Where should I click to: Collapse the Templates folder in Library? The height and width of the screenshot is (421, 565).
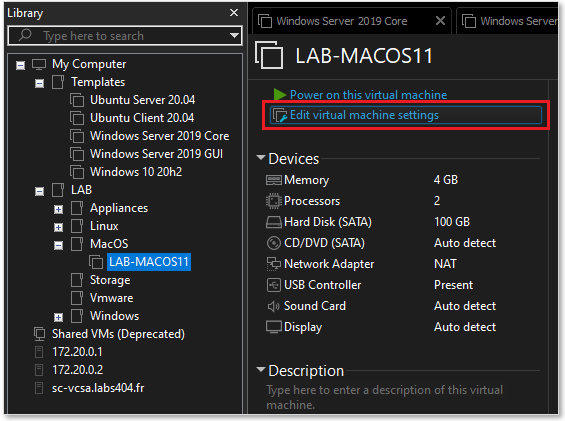click(39, 84)
